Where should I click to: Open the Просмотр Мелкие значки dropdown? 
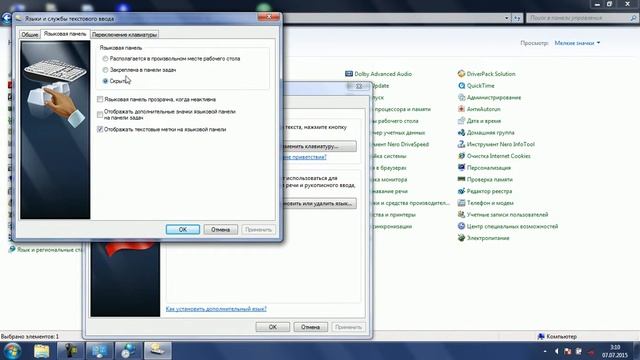[x=577, y=43]
